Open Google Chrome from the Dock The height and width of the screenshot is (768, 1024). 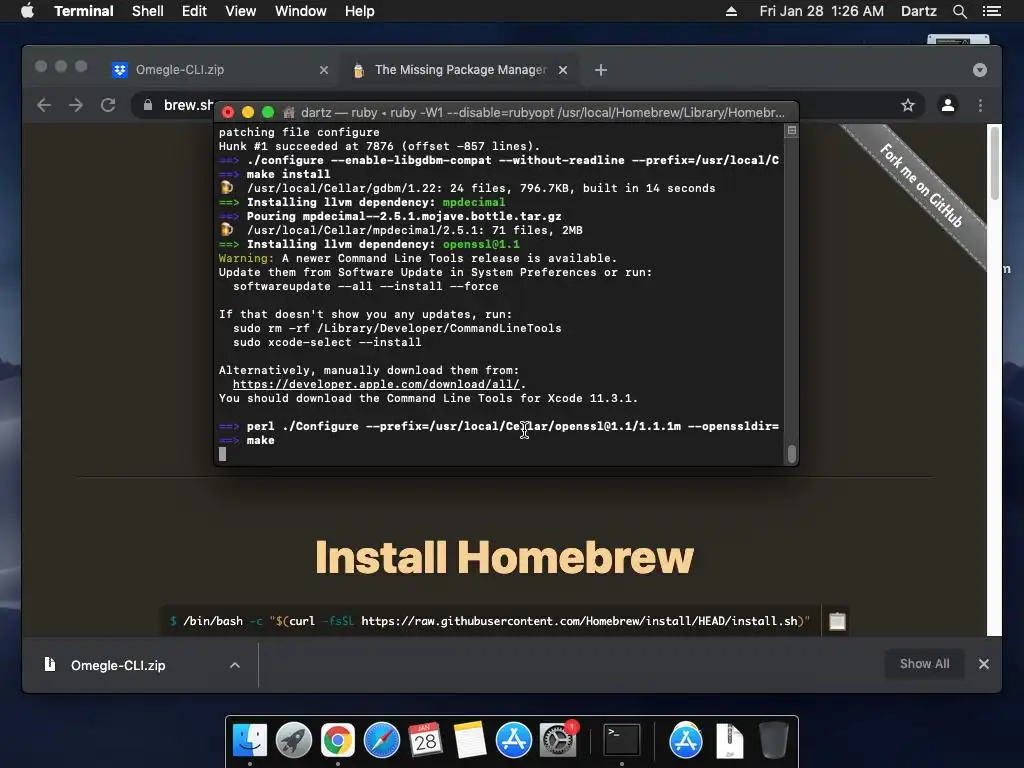pyautogui.click(x=338, y=740)
